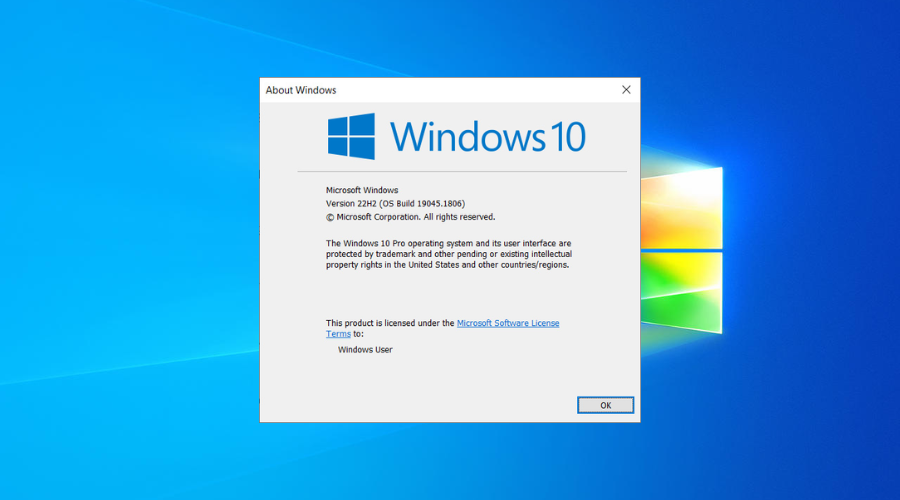Click the 'Microsoft Windows' text line
Image resolution: width=900 pixels, height=500 pixels.
pyautogui.click(x=362, y=190)
